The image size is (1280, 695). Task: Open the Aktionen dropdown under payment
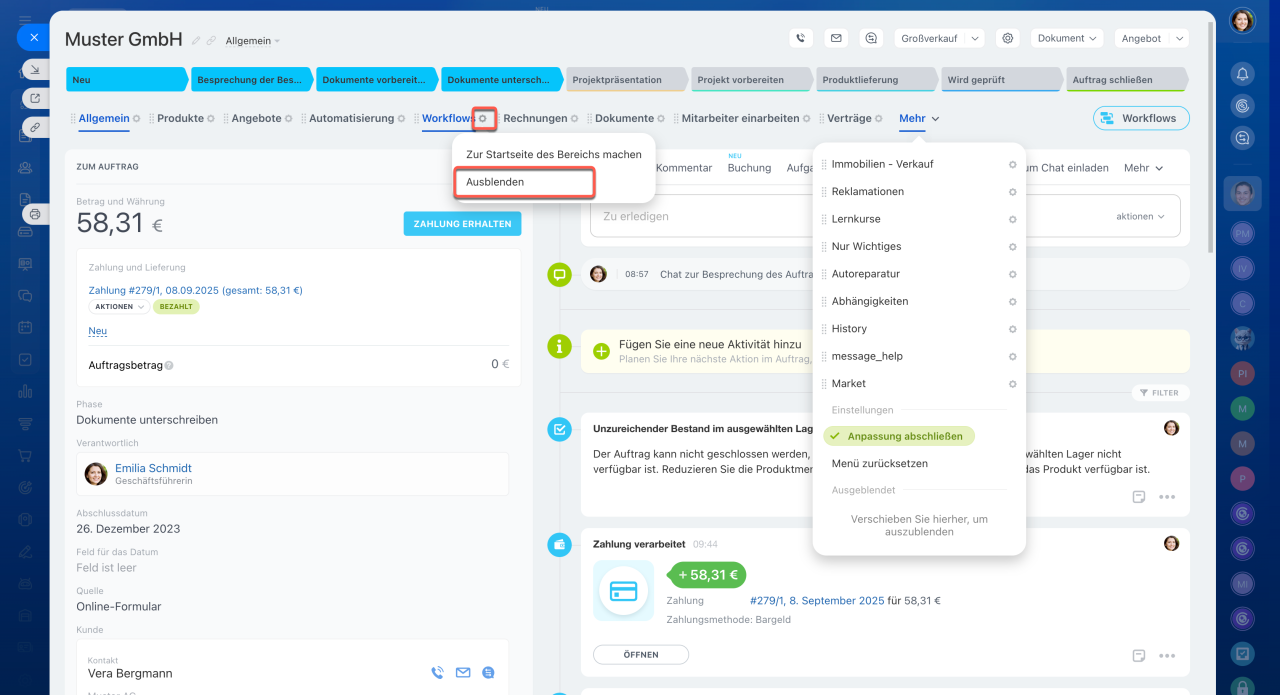[119, 307]
